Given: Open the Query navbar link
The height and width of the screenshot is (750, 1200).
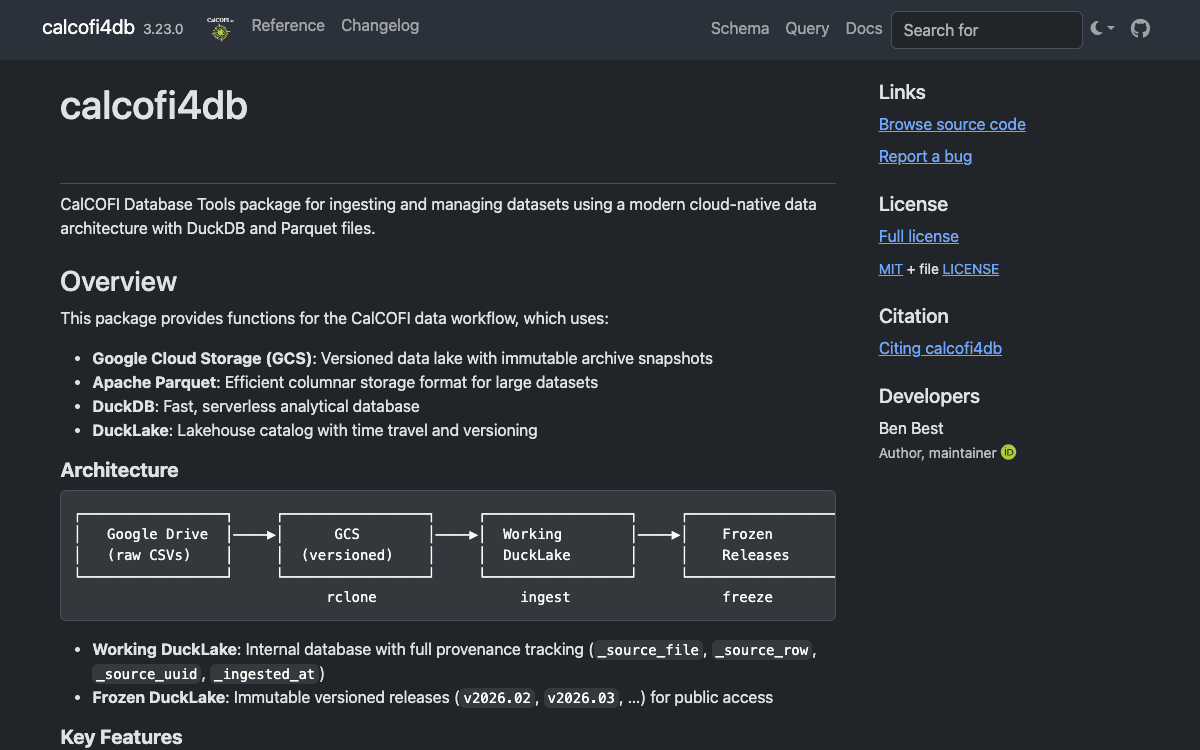Looking at the screenshot, I should click(x=807, y=29).
